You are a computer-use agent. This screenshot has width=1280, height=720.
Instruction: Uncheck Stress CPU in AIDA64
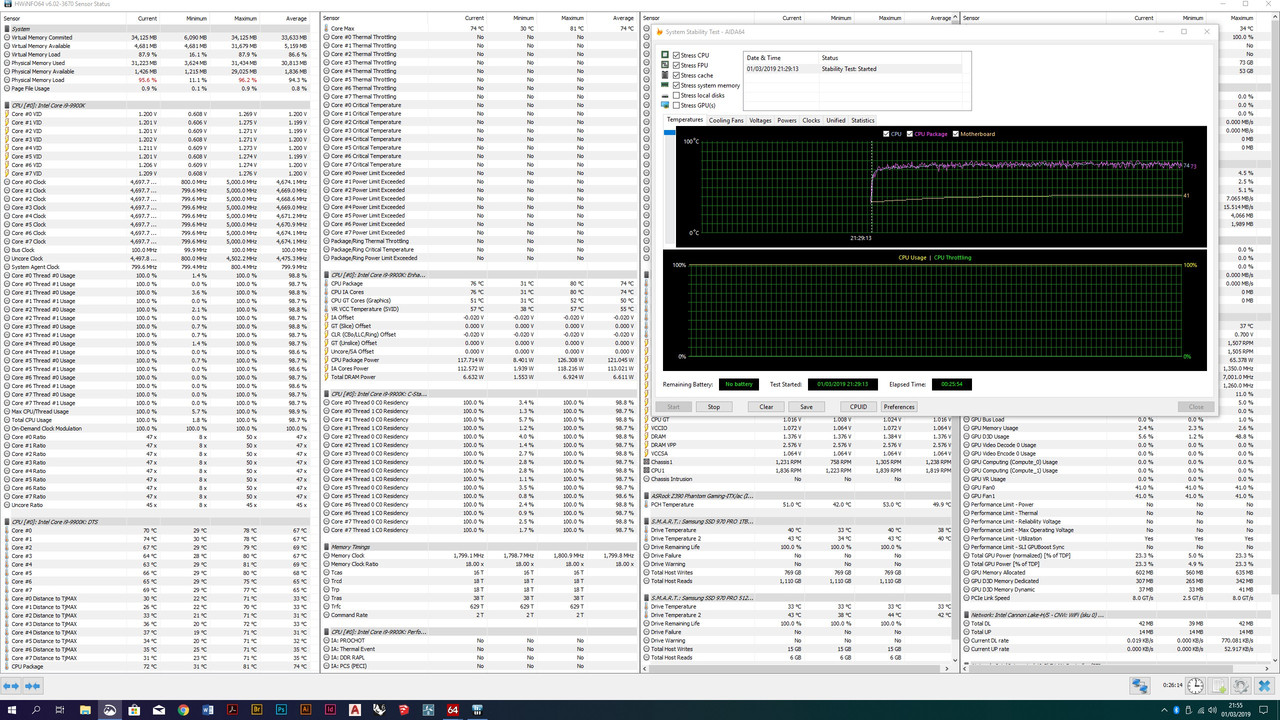pyautogui.click(x=677, y=56)
